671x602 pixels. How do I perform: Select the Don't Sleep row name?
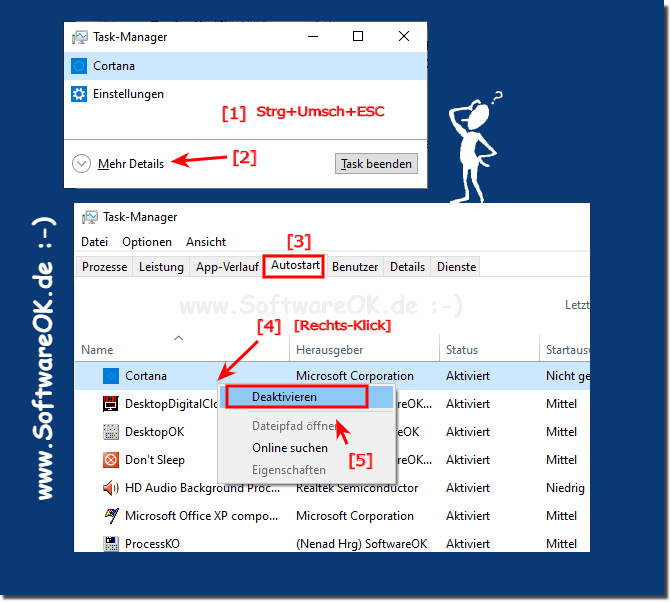[x=155, y=460]
